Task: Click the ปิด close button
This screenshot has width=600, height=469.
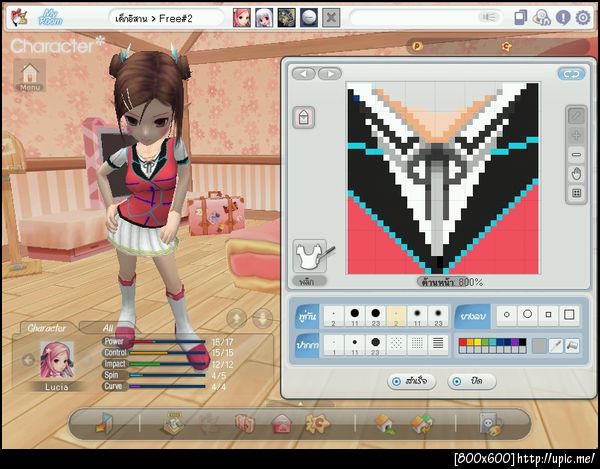Action: tap(472, 381)
